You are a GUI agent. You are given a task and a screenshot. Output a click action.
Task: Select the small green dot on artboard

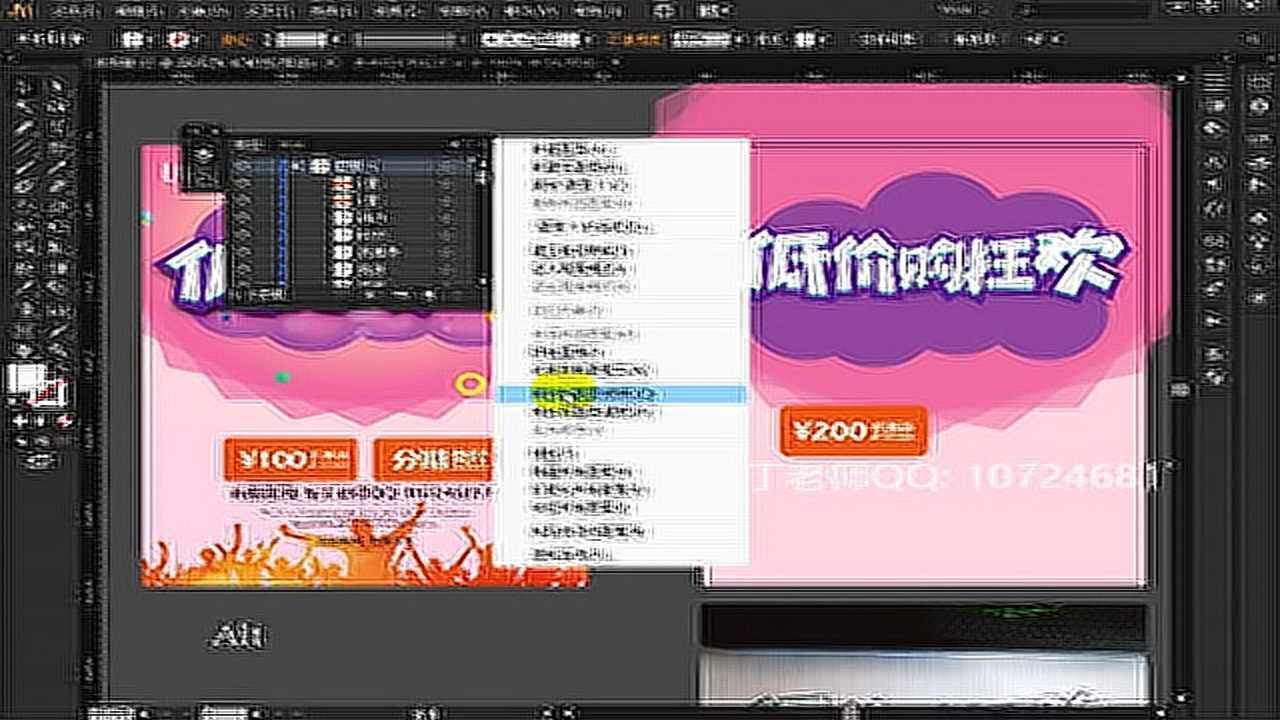(x=283, y=377)
